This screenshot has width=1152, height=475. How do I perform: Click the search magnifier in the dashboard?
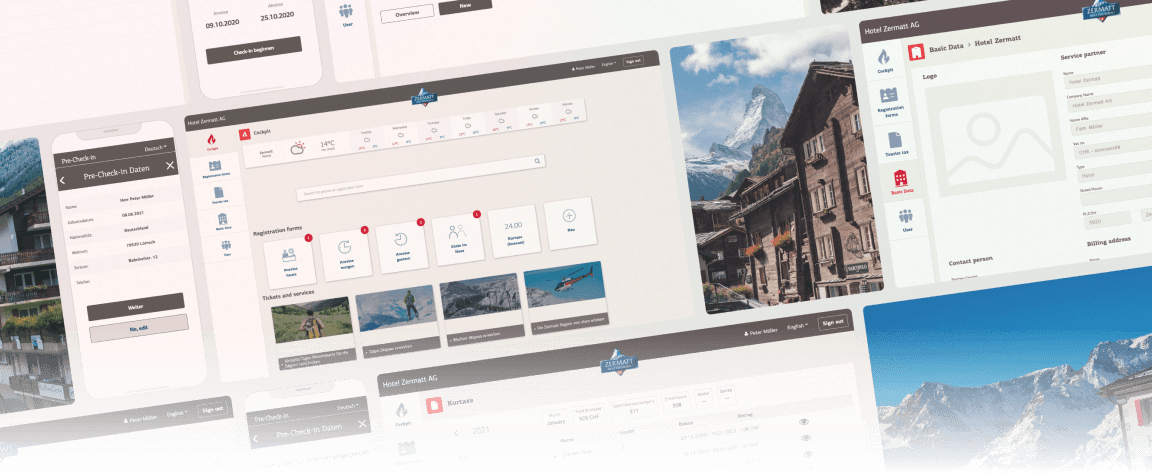tap(537, 160)
